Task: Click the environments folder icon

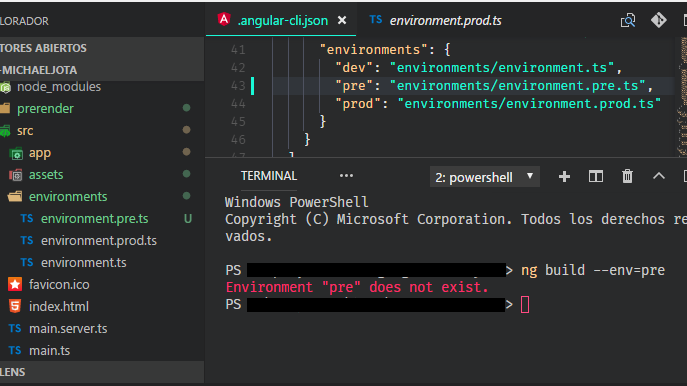Action: 15,196
